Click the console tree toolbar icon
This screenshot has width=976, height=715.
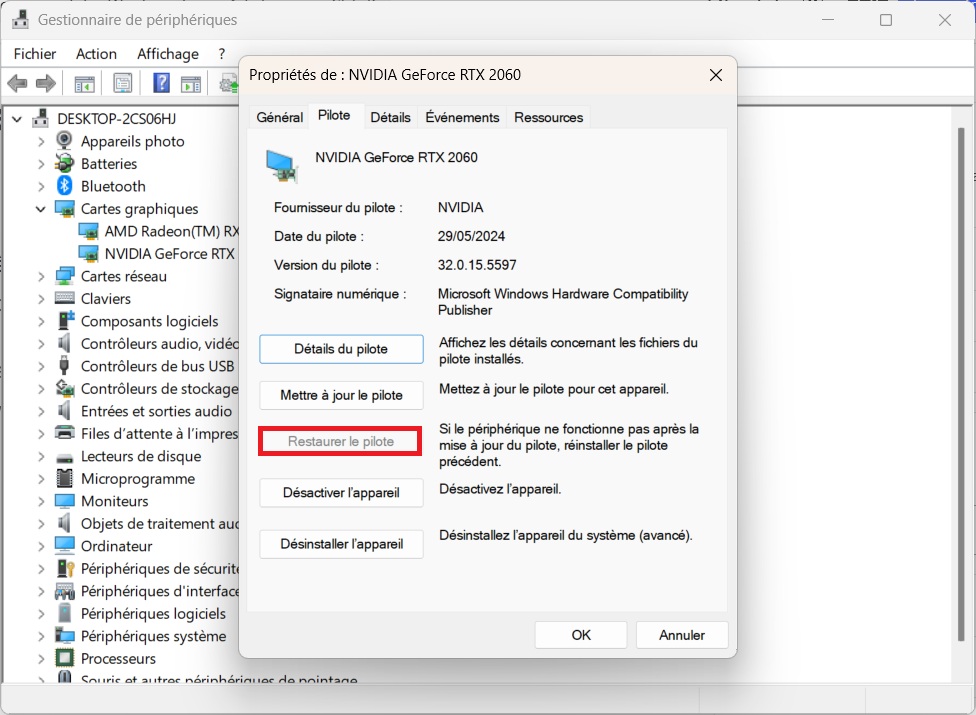(x=84, y=83)
